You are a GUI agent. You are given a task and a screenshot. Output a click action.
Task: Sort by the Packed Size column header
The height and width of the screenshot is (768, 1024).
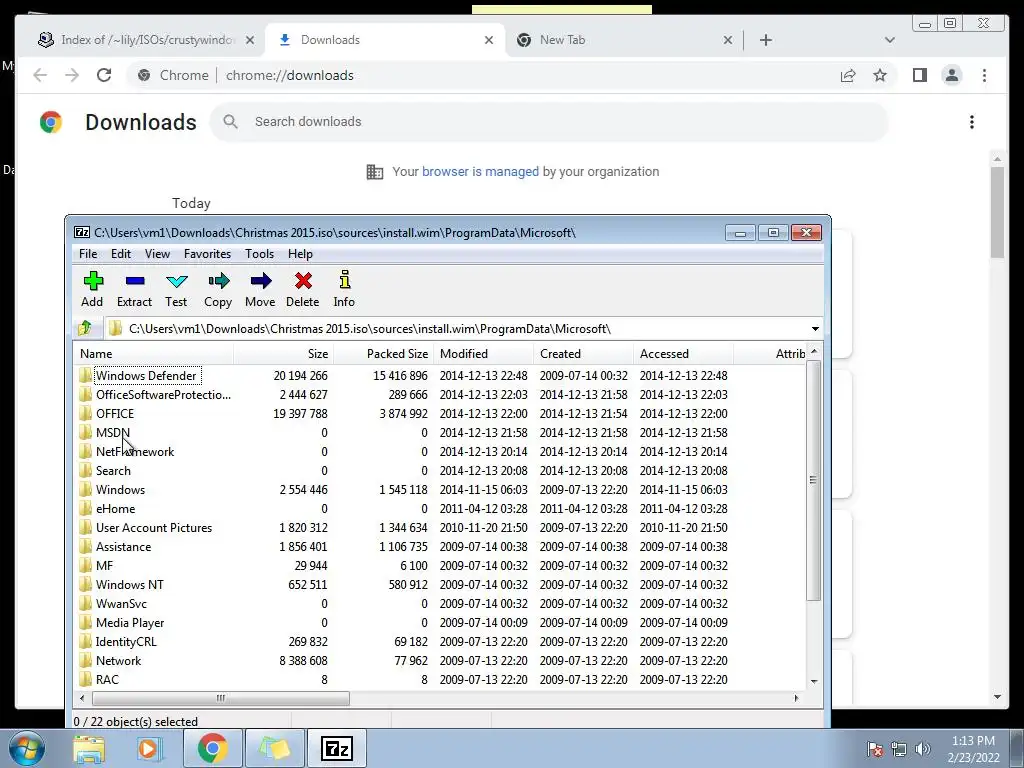[x=384, y=353]
